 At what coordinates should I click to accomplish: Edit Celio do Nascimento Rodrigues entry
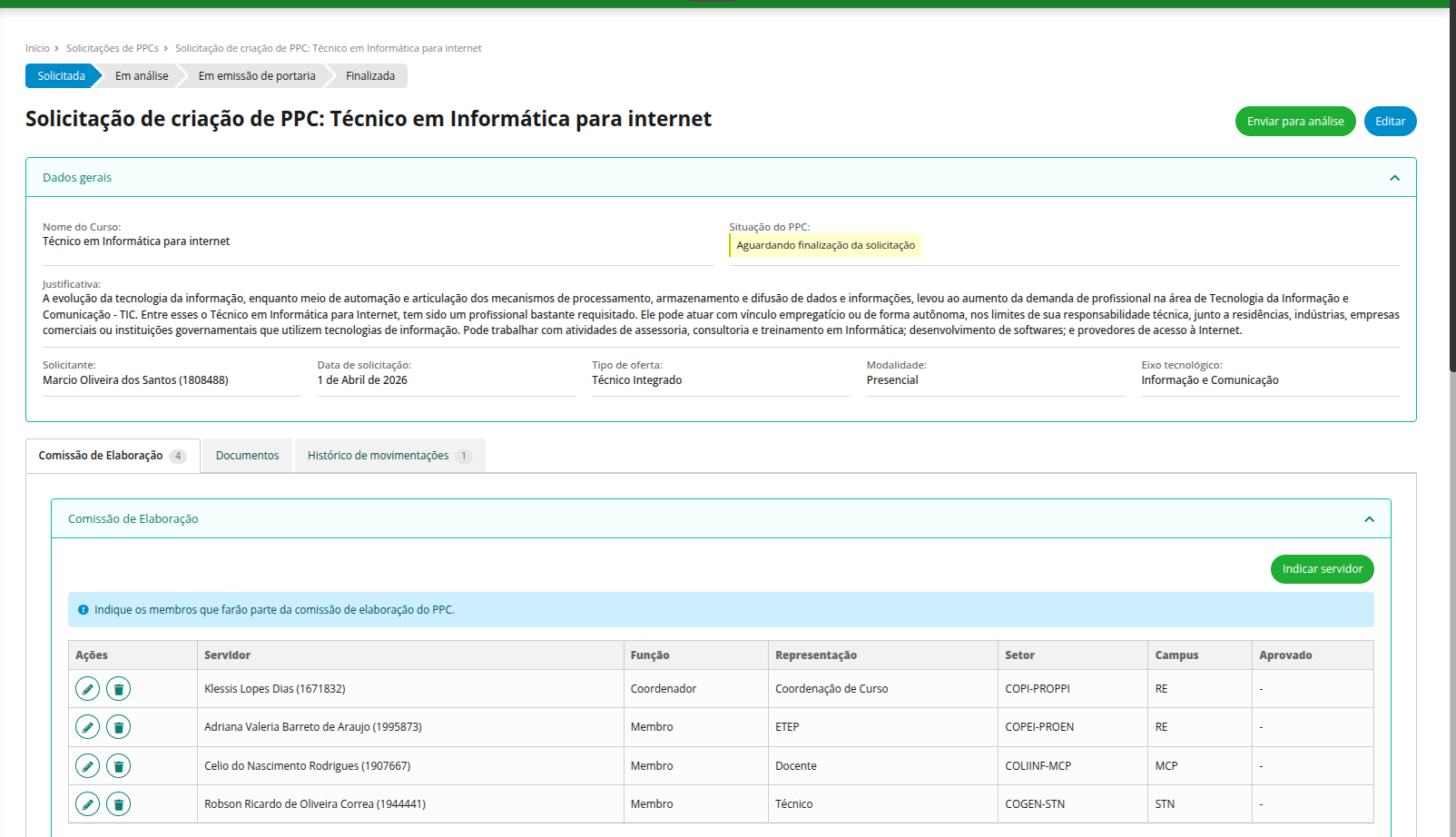point(87,766)
